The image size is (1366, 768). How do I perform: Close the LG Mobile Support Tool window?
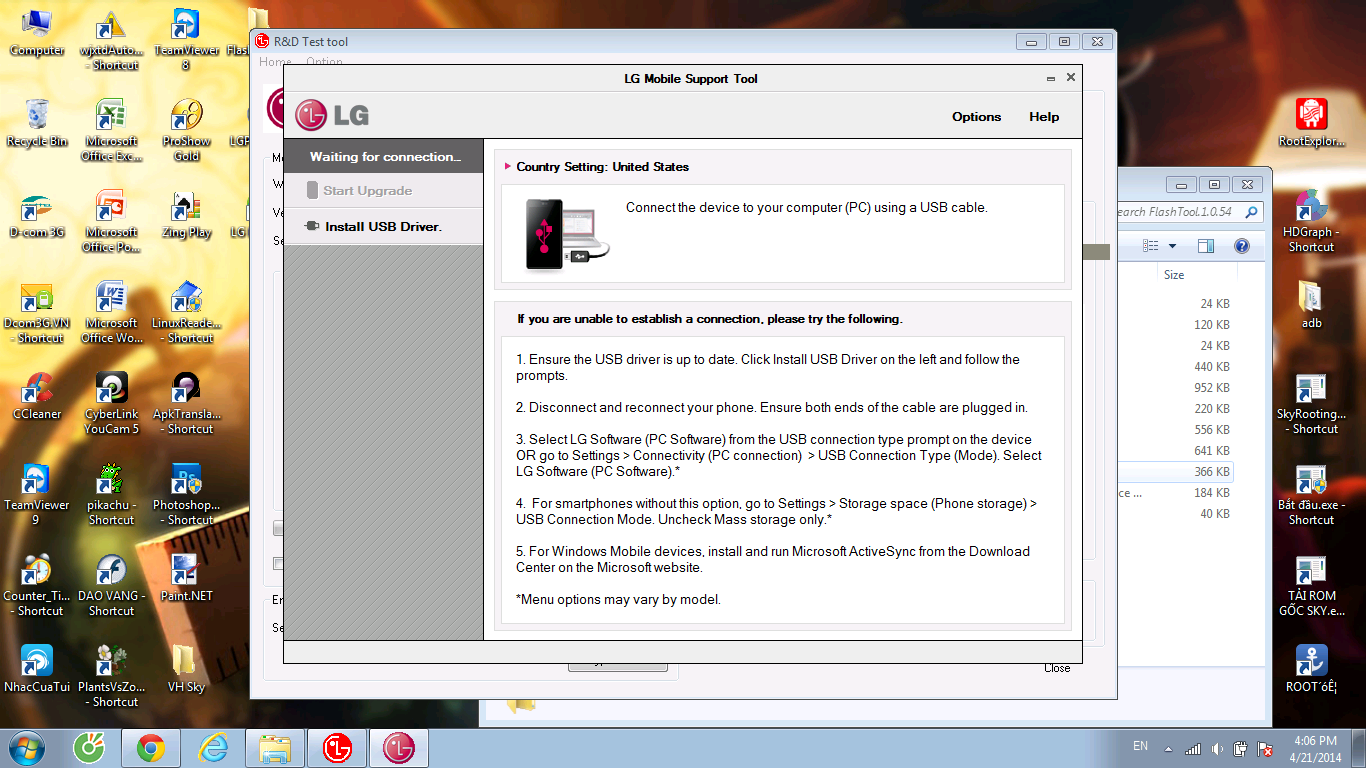(1071, 78)
